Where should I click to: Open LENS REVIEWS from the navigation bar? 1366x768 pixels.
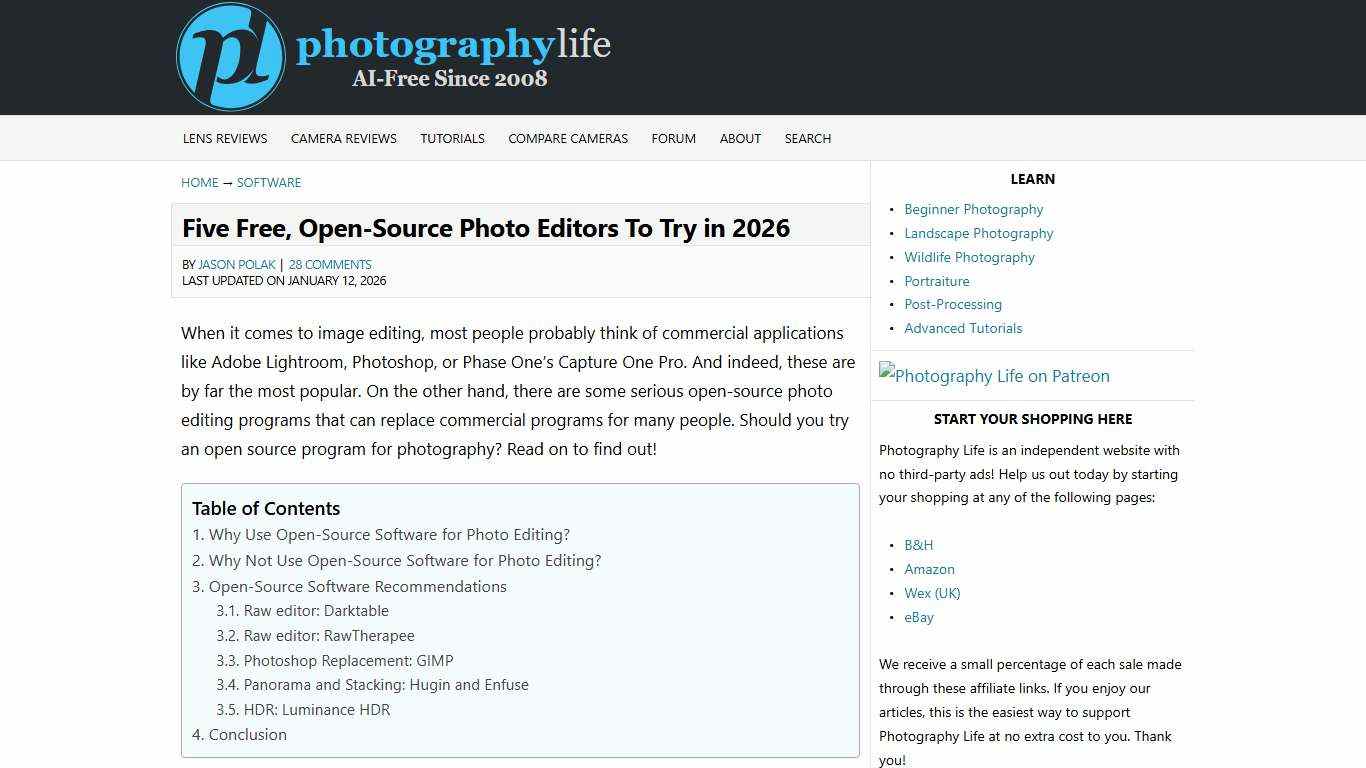(x=224, y=138)
